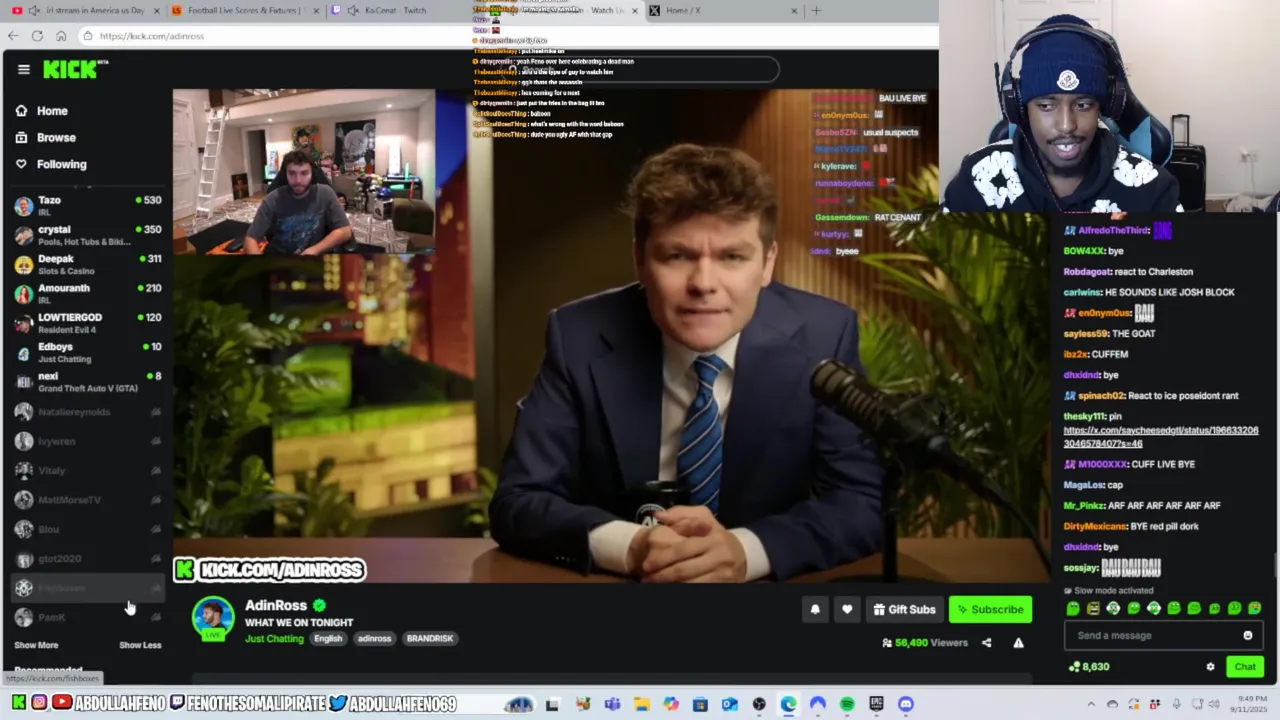
Task: Click the share stream icon
Action: click(986, 643)
